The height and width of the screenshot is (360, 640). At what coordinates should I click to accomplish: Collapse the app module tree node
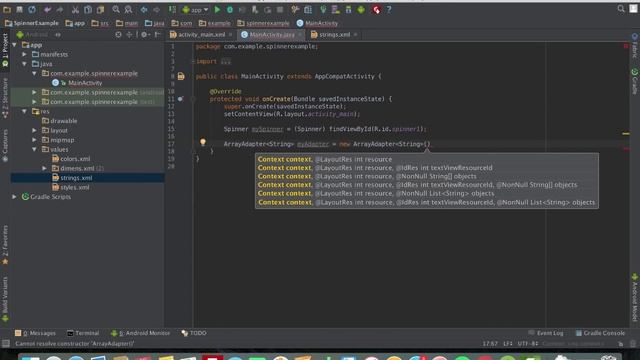click(15, 45)
